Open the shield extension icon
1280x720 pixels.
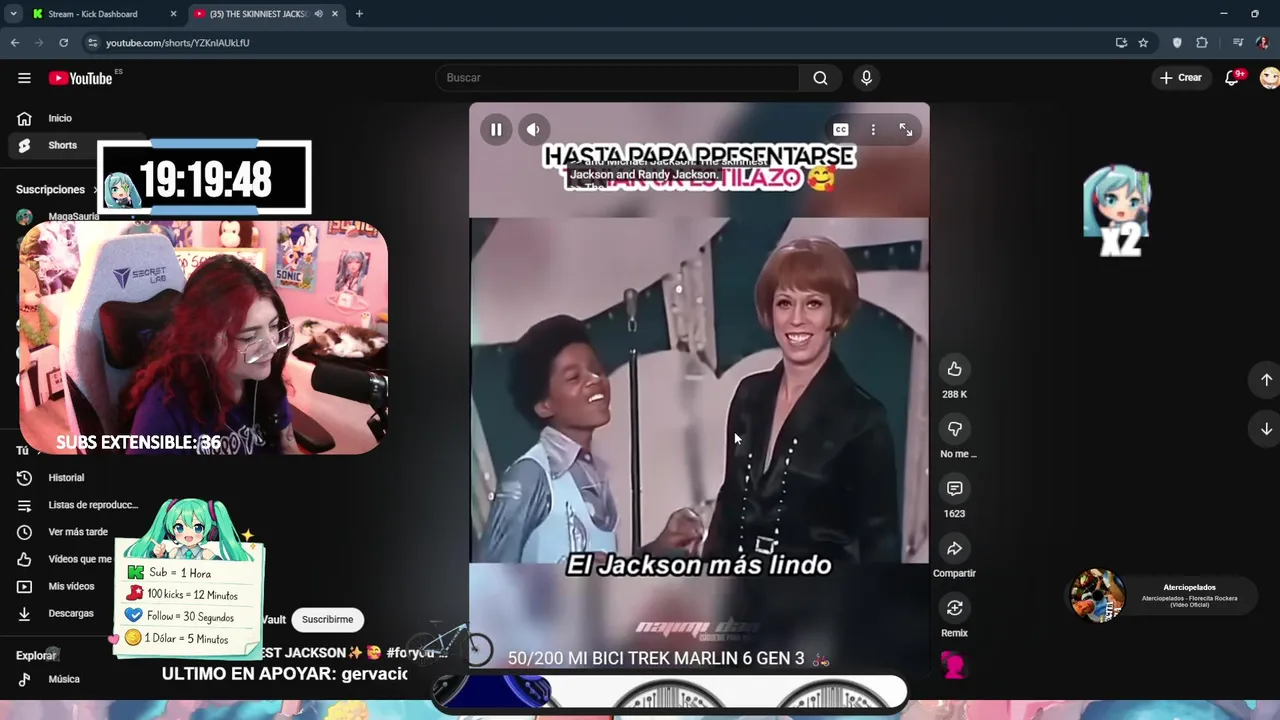1177,43
